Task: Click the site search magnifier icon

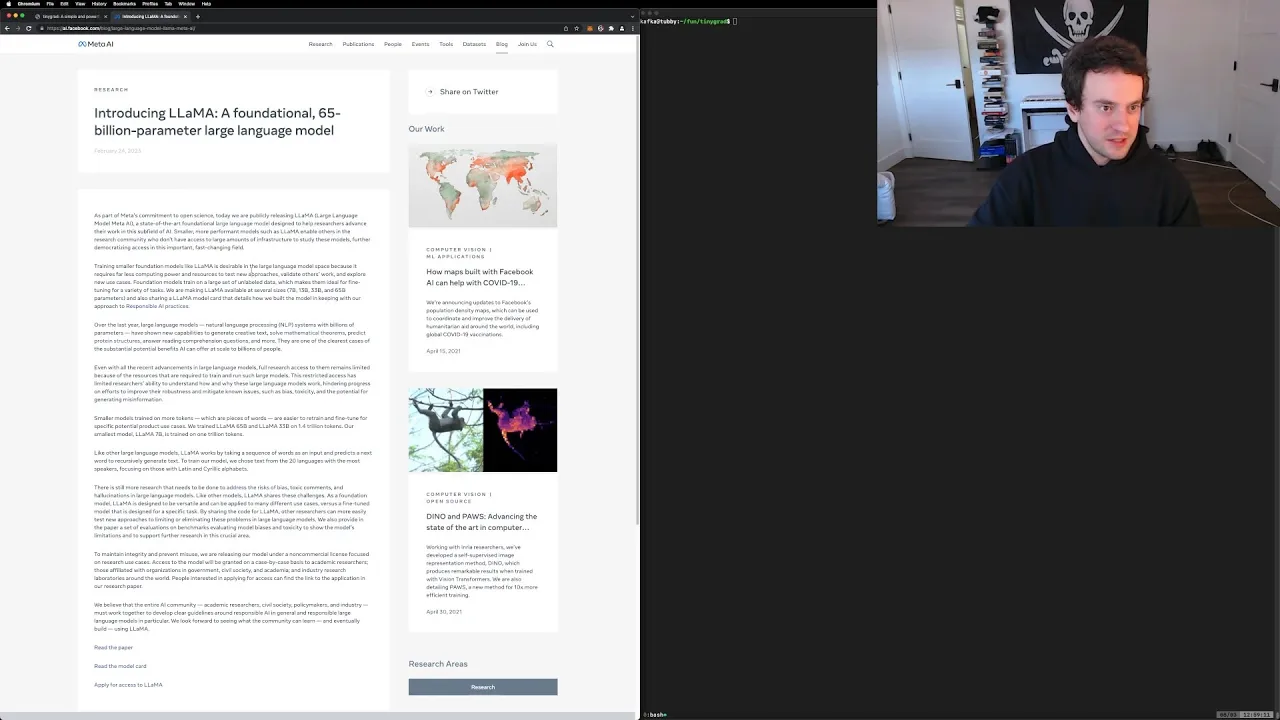Action: (550, 44)
